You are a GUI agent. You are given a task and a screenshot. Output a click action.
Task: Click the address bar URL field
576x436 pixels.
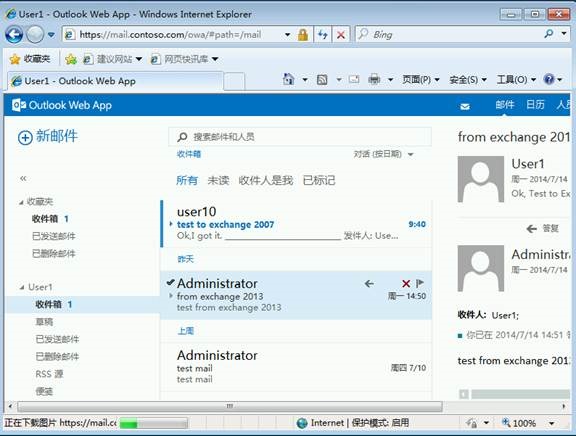coord(173,35)
